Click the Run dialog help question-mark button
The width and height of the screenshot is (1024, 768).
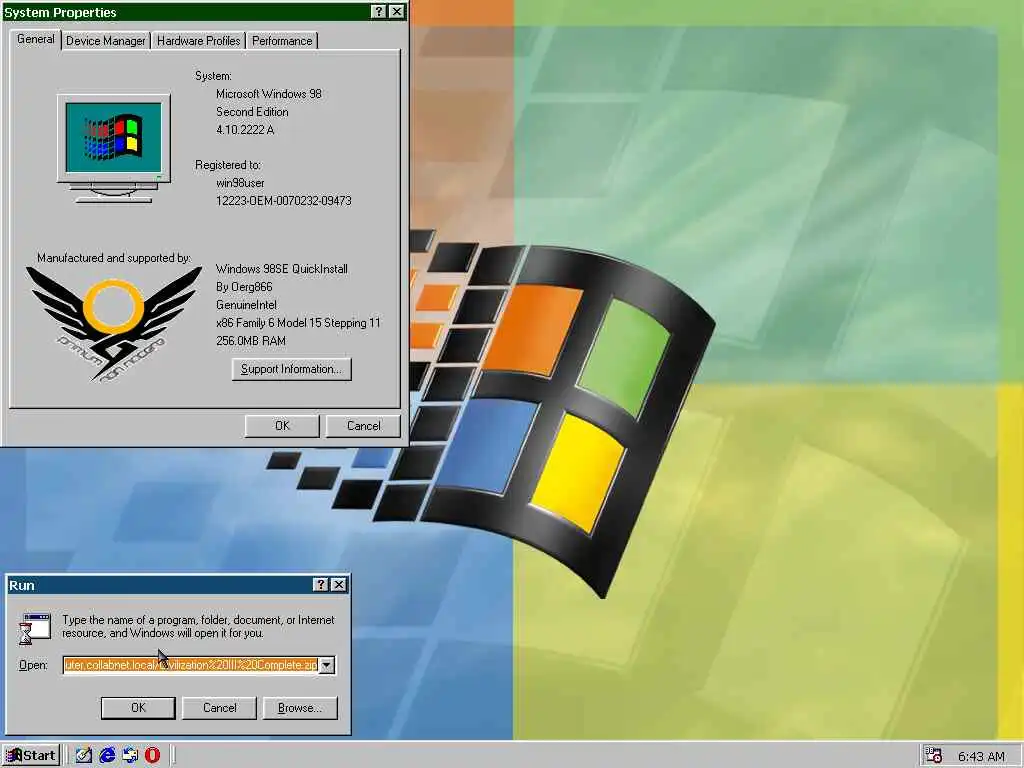[321, 584]
